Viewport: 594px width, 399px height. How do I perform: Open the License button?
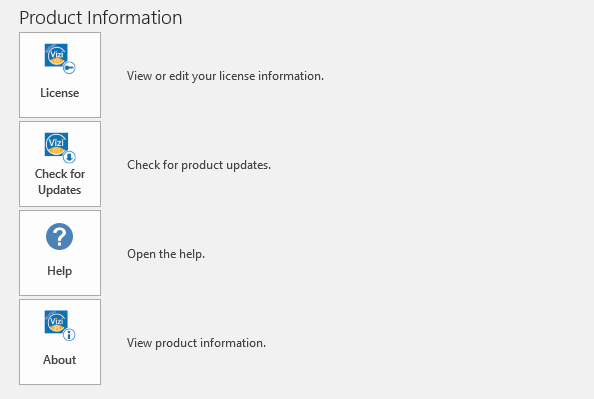tap(60, 75)
